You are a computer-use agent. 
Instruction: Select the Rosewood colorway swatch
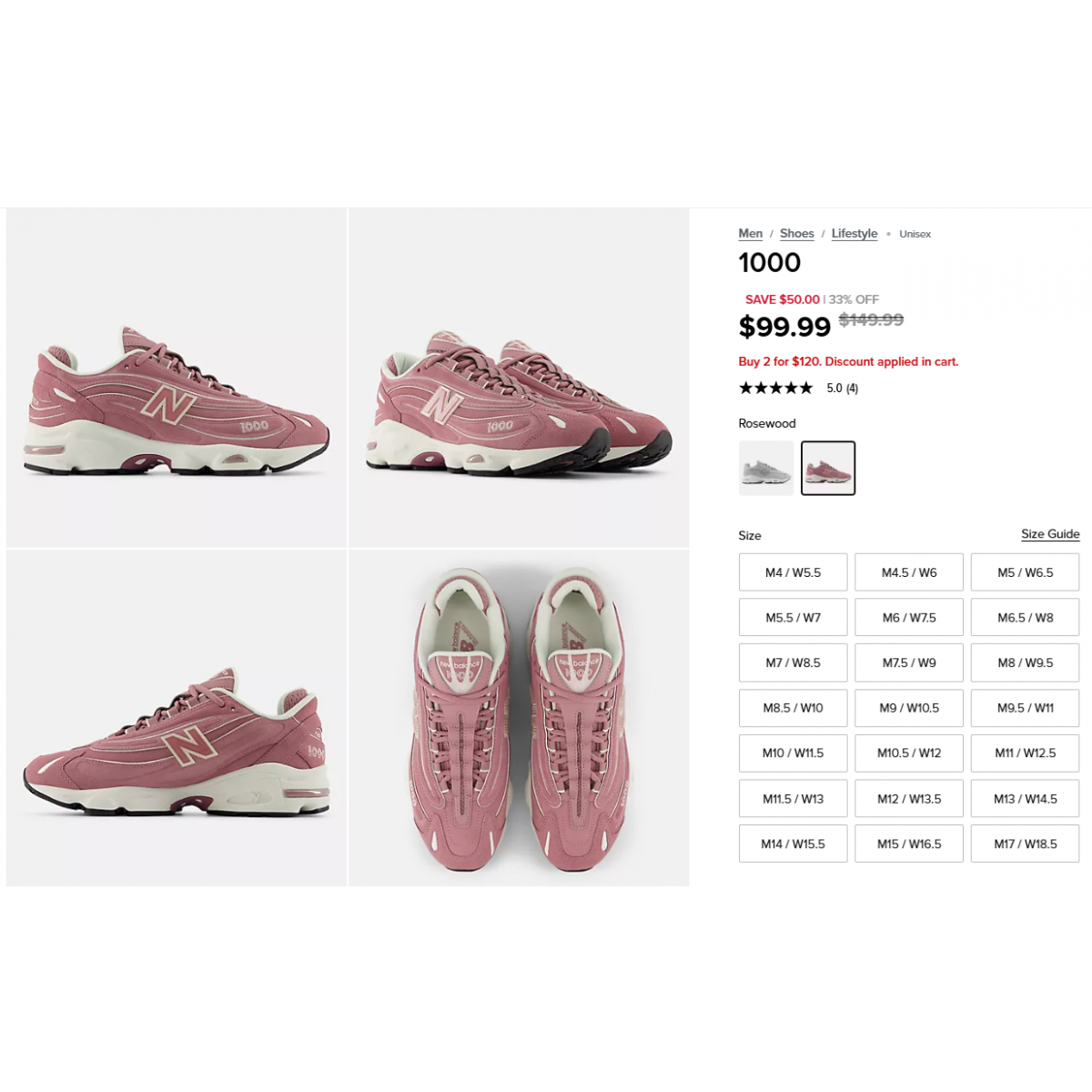click(828, 468)
